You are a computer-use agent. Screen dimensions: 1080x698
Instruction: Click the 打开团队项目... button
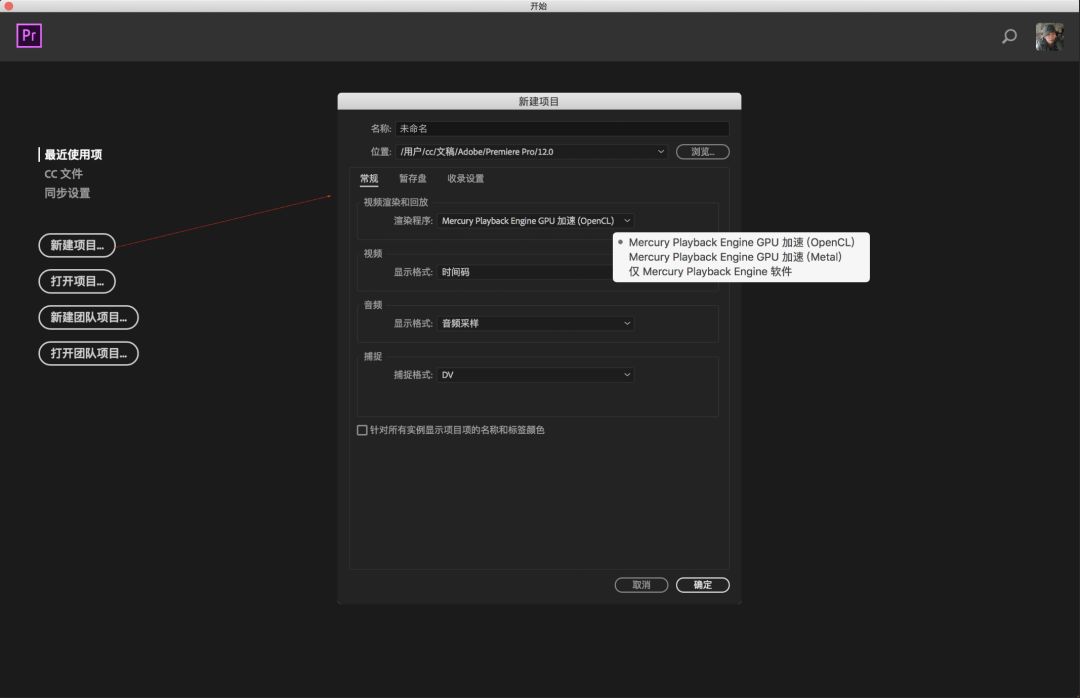[x=89, y=353]
